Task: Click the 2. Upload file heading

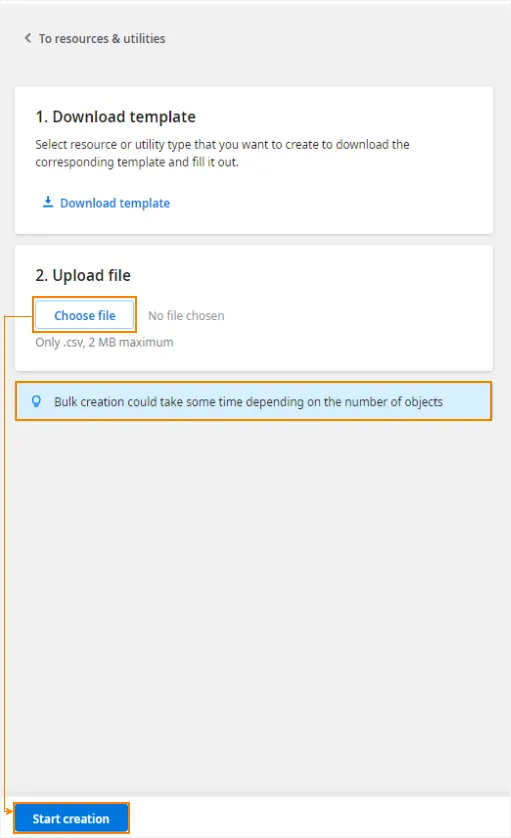Action: (83, 275)
